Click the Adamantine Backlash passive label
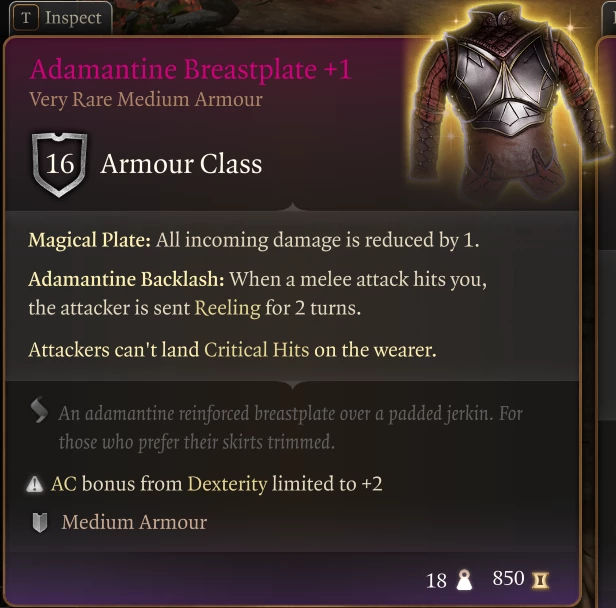616x608 pixels. 126,279
